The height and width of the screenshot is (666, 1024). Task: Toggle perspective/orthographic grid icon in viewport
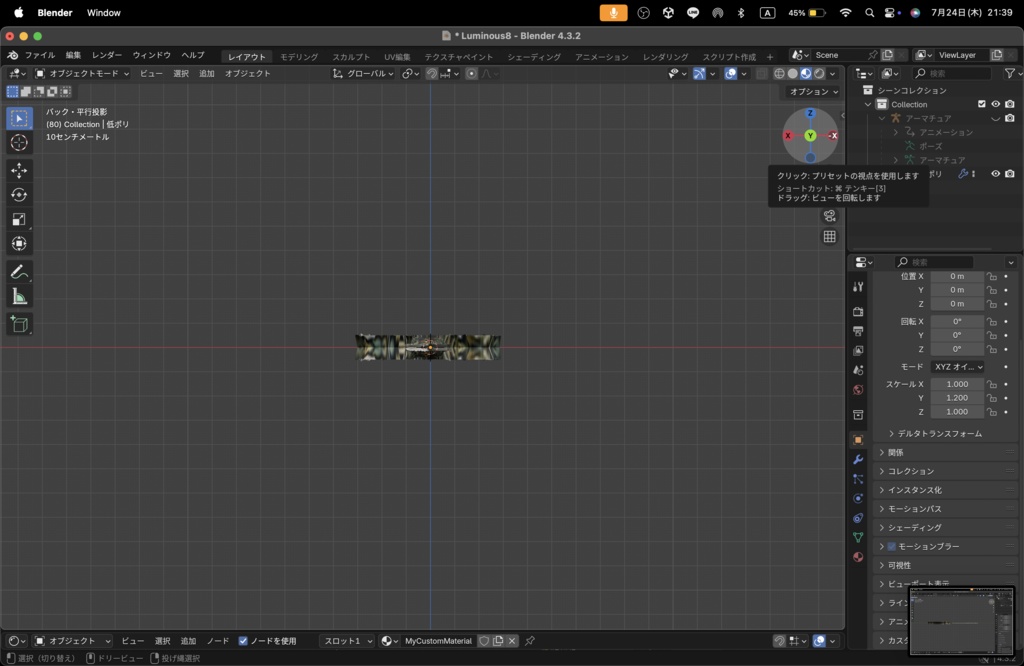[829, 237]
